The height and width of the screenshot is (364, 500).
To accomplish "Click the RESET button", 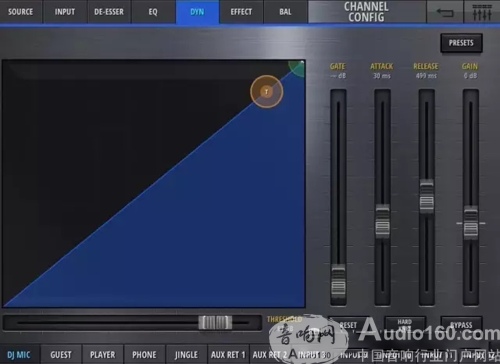I will [349, 325].
